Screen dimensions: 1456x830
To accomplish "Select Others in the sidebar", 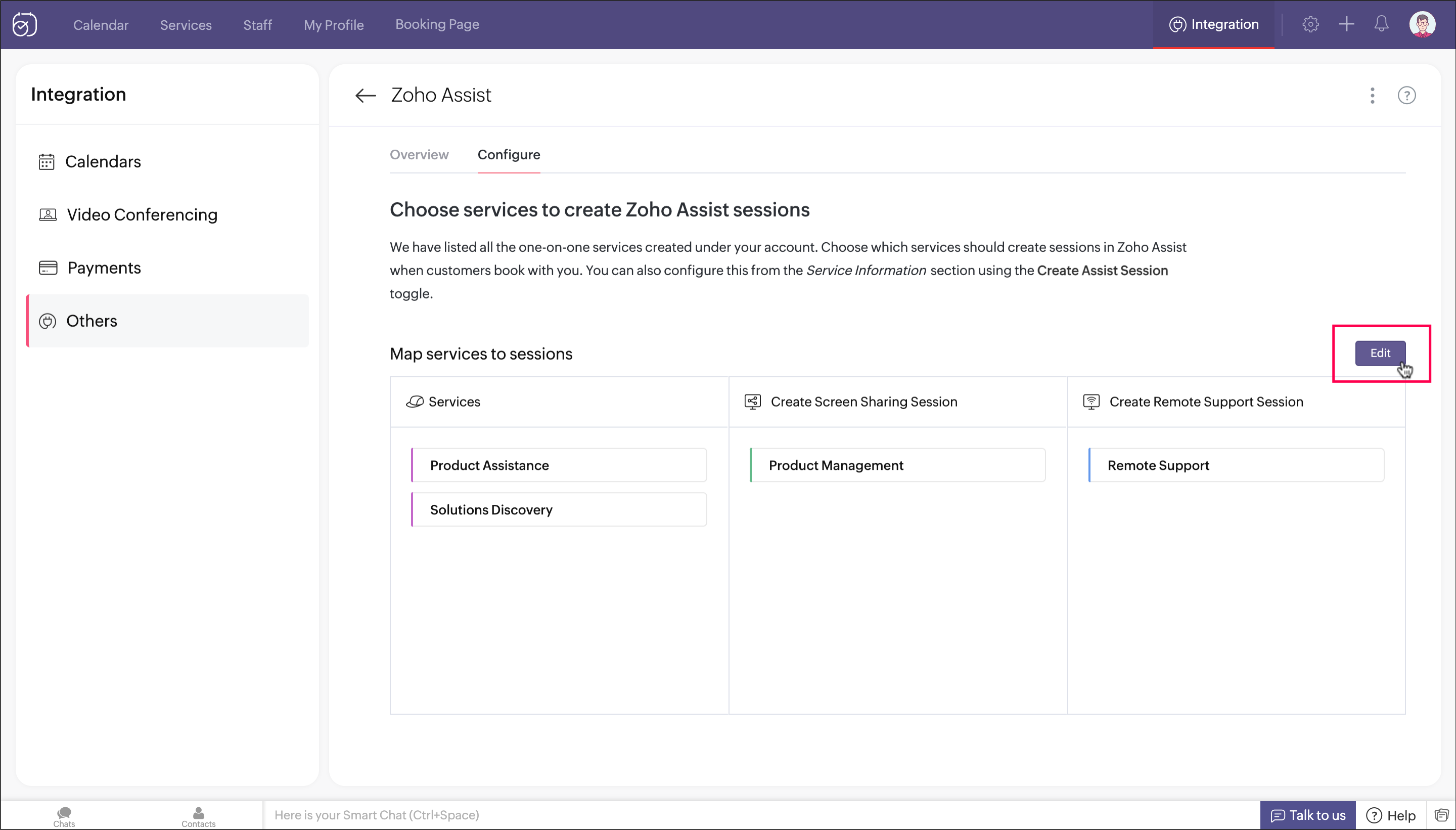I will coord(167,321).
